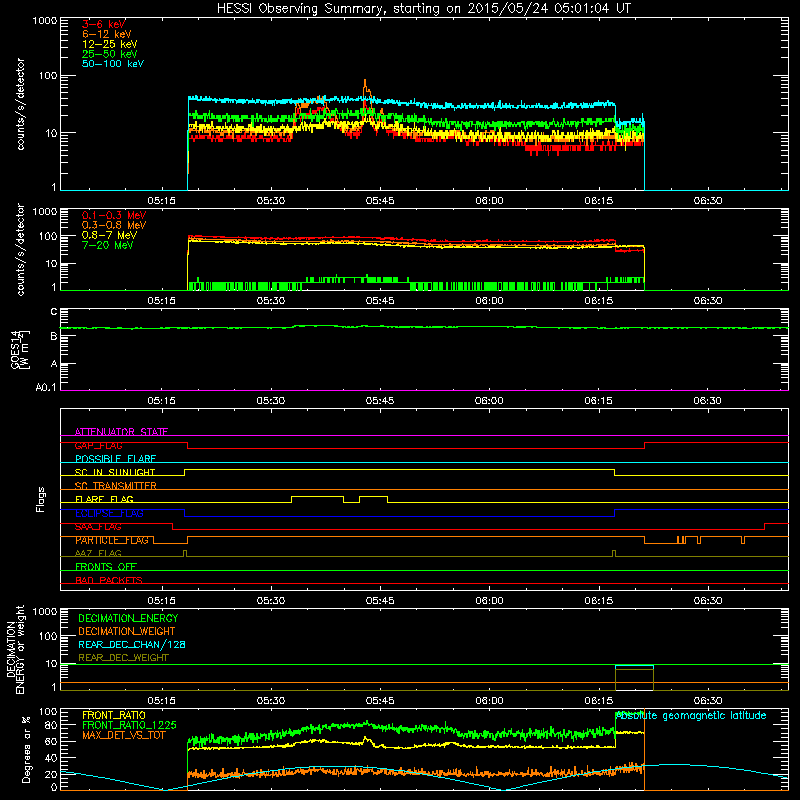Click the 06:30 tick under the GOES panel
This screenshot has height=800, width=800.
(708, 401)
